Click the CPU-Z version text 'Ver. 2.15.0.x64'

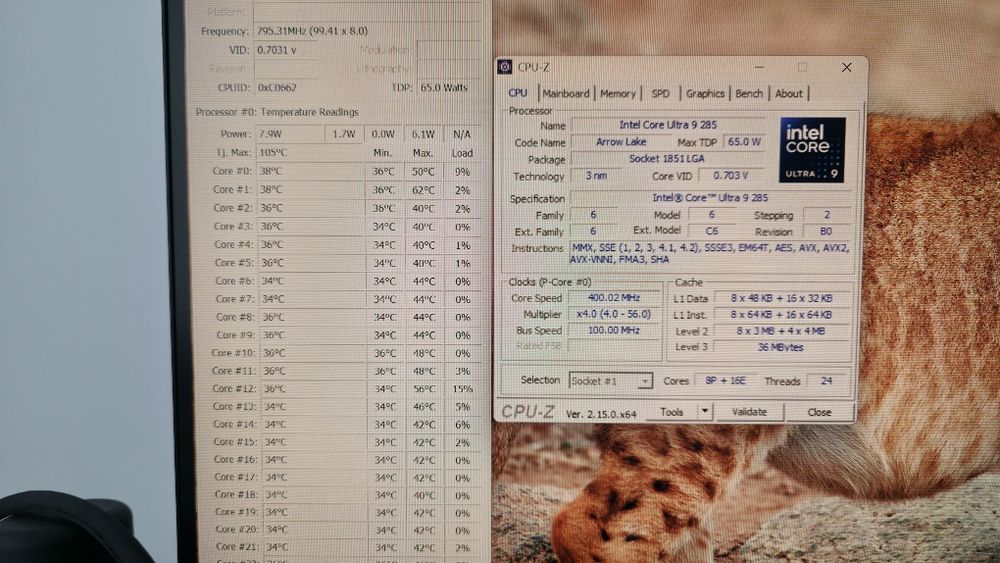601,414
